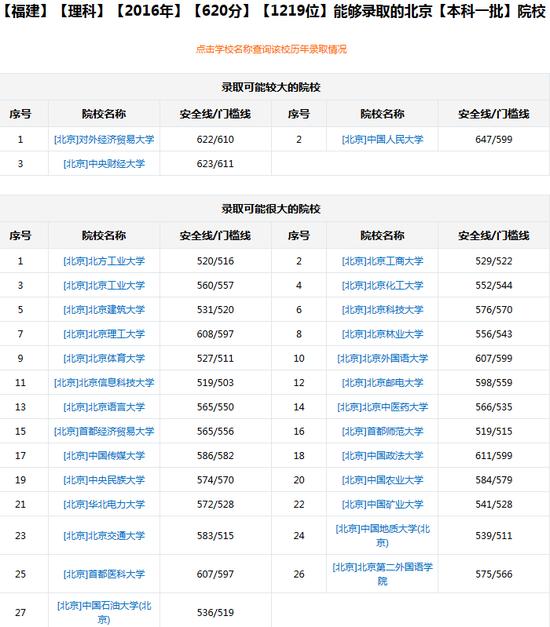Image resolution: width=550 pixels, height=627 pixels.
Task: Select the score value 541/528
Action: [x=494, y=504]
